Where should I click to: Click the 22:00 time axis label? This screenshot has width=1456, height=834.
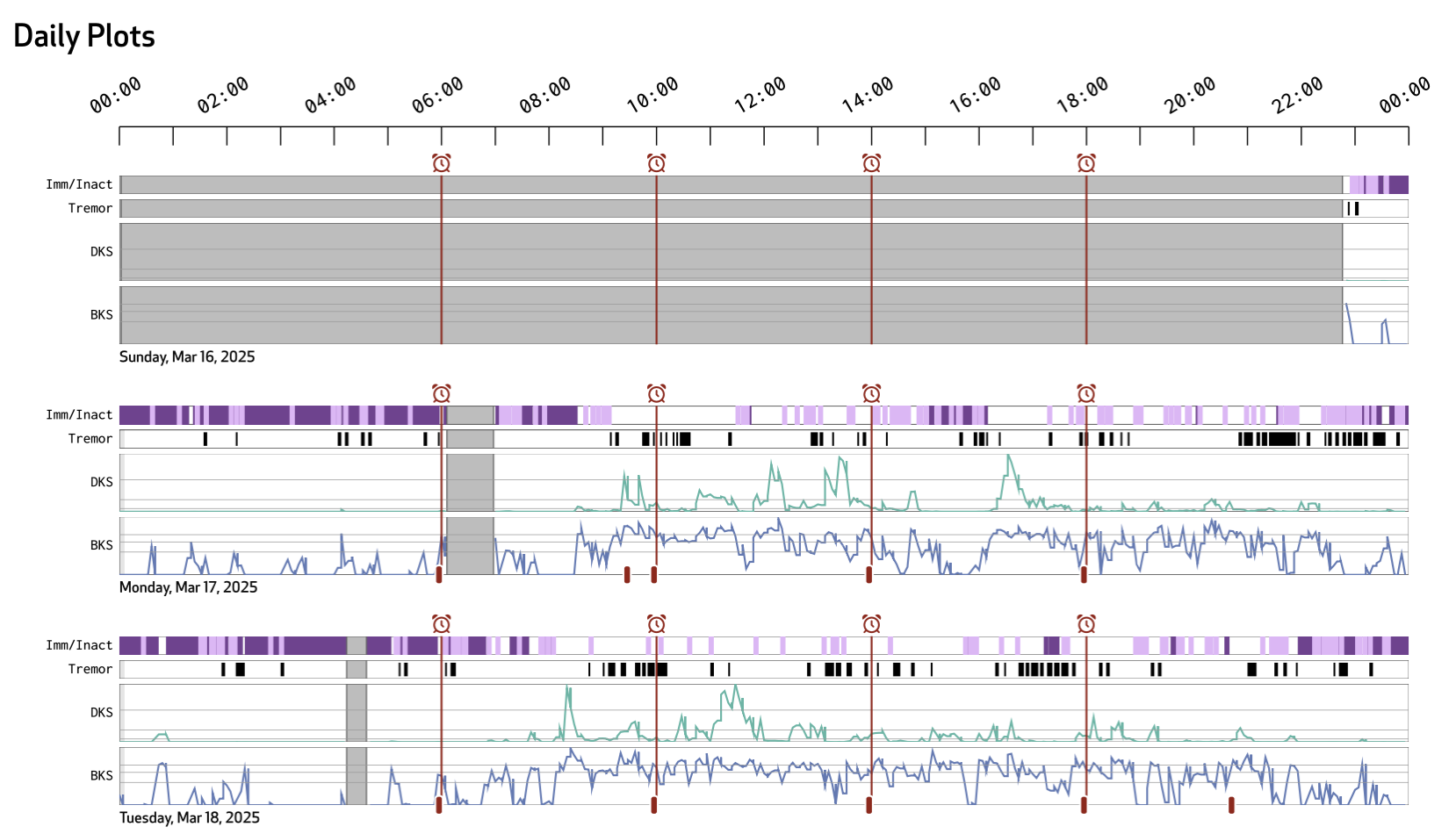click(x=1297, y=95)
